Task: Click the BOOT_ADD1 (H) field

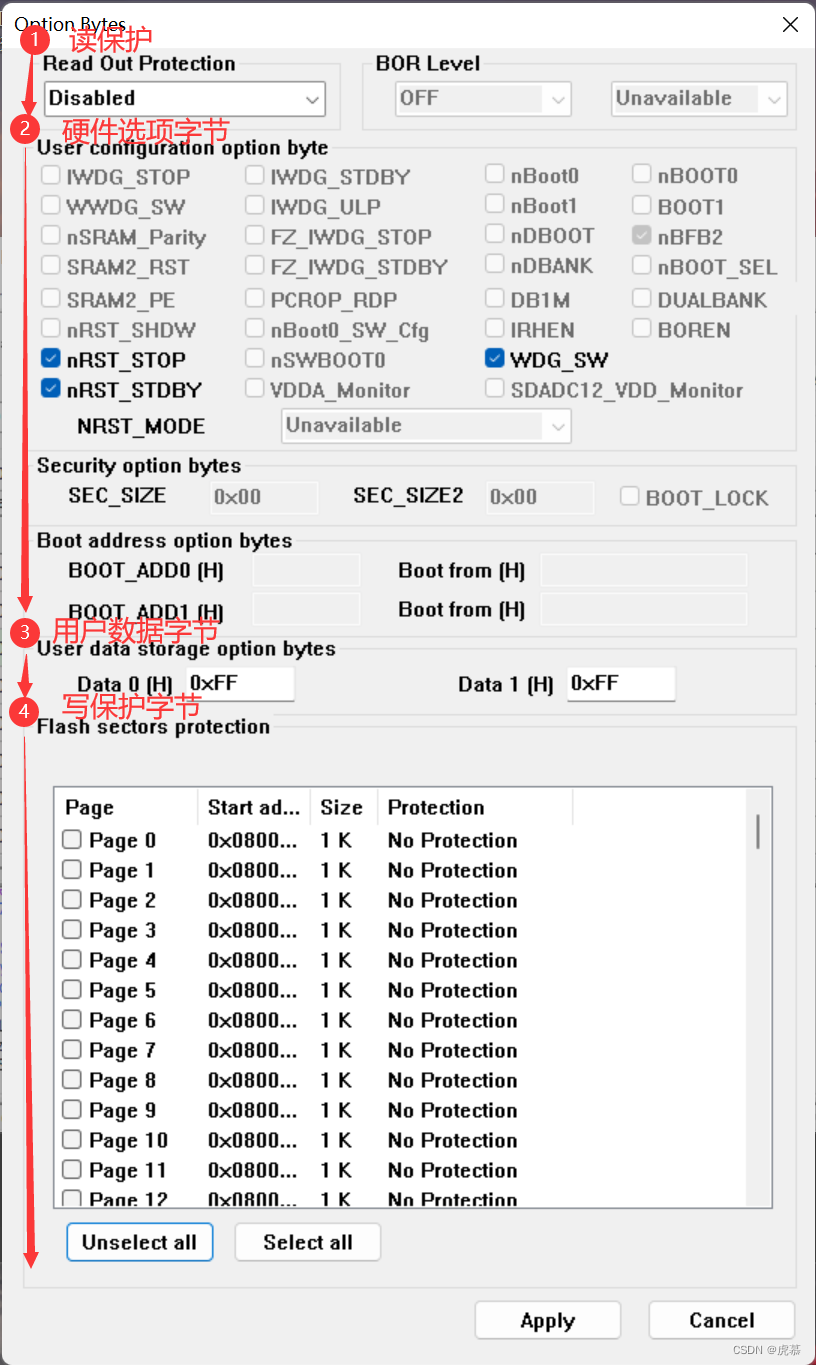Action: tap(306, 609)
